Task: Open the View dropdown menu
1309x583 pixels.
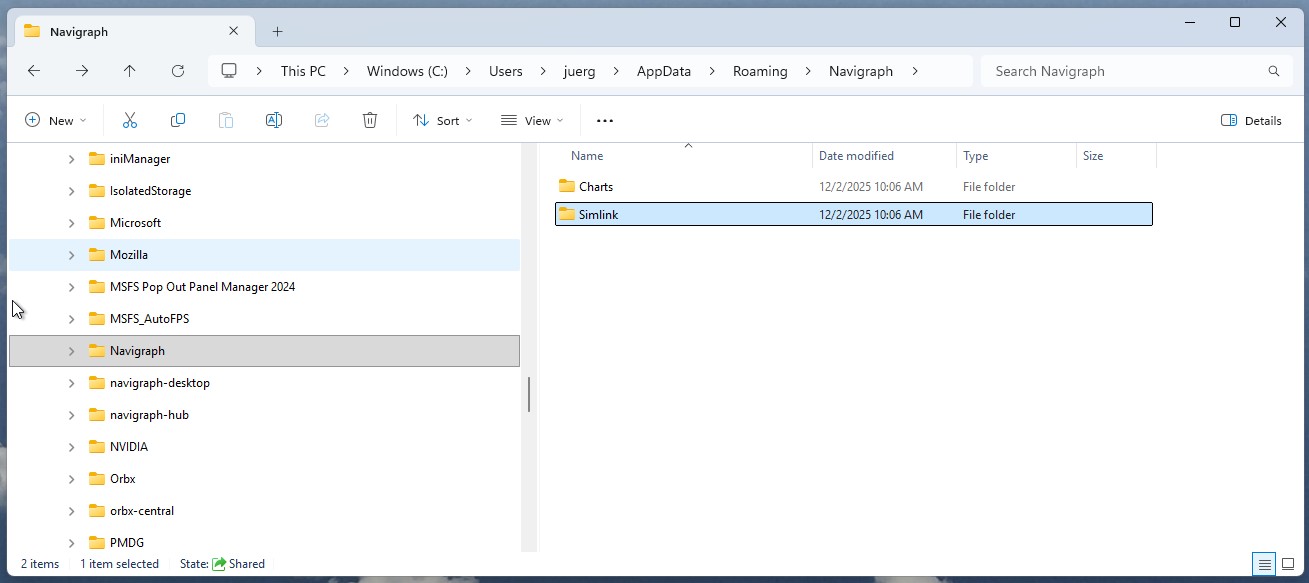Action: [532, 120]
